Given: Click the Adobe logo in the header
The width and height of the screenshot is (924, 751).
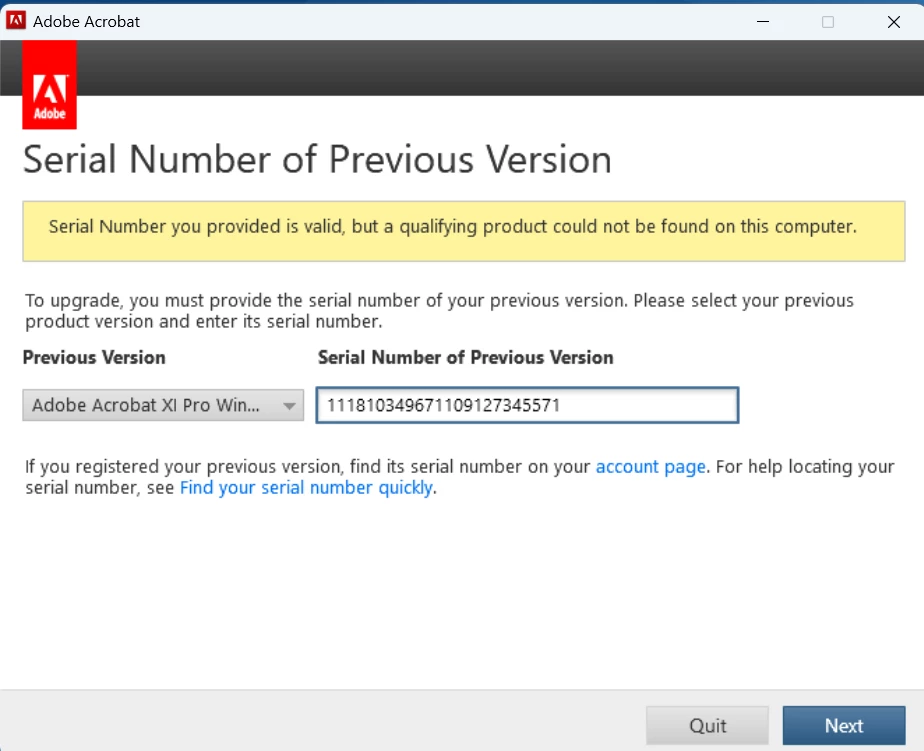Looking at the screenshot, I should [x=50, y=85].
